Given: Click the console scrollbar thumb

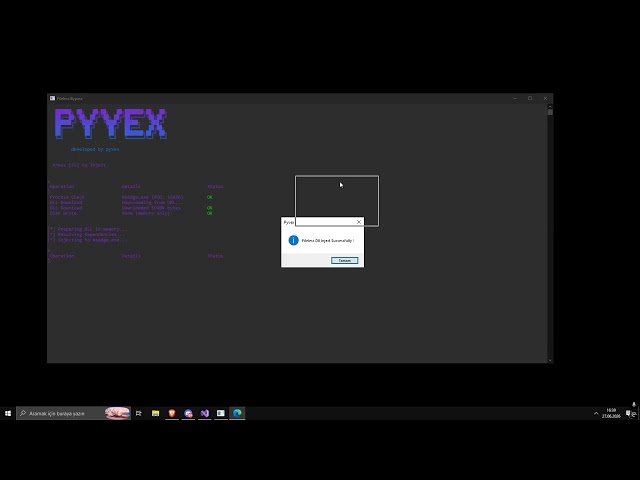Looking at the screenshot, I should point(550,112).
